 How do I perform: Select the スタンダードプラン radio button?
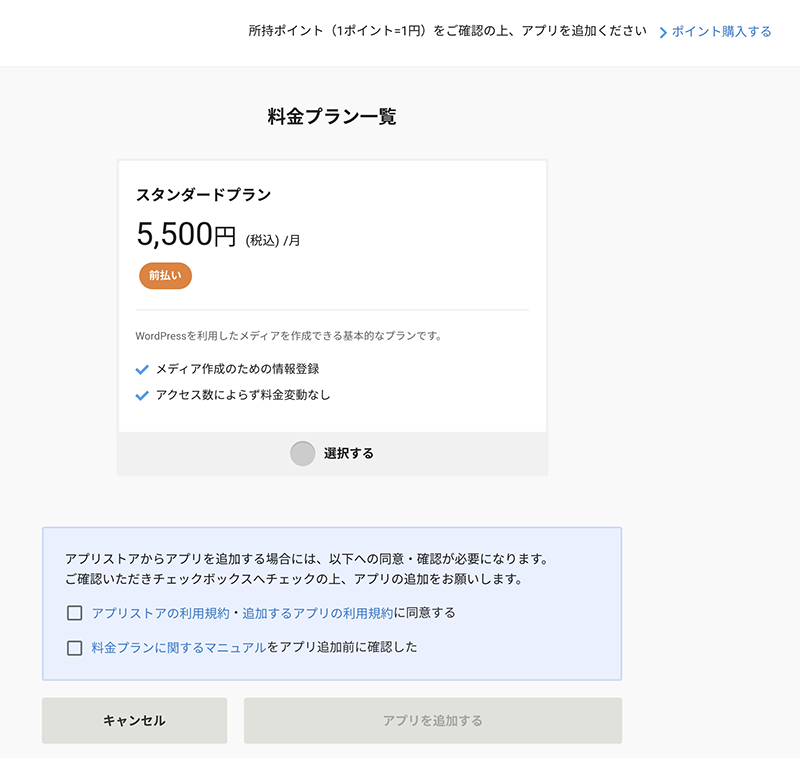coord(303,453)
